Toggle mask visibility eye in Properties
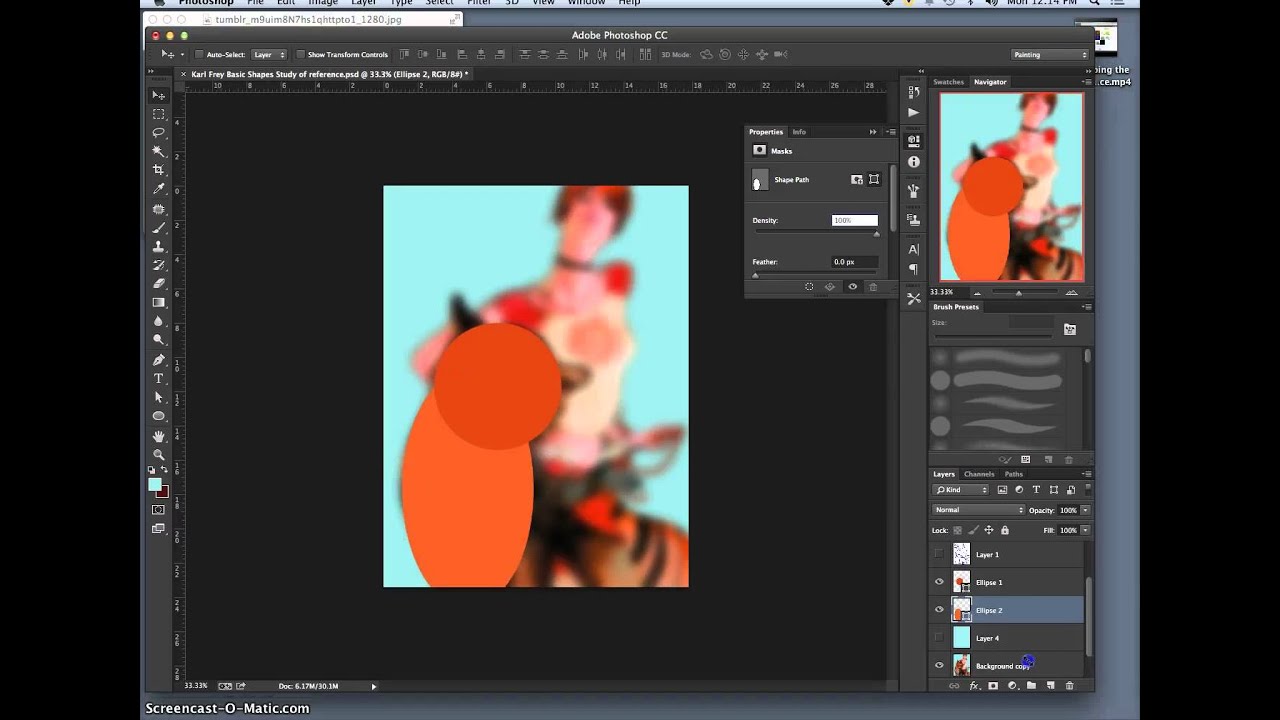Image resolution: width=1280 pixels, height=720 pixels. 852,287
